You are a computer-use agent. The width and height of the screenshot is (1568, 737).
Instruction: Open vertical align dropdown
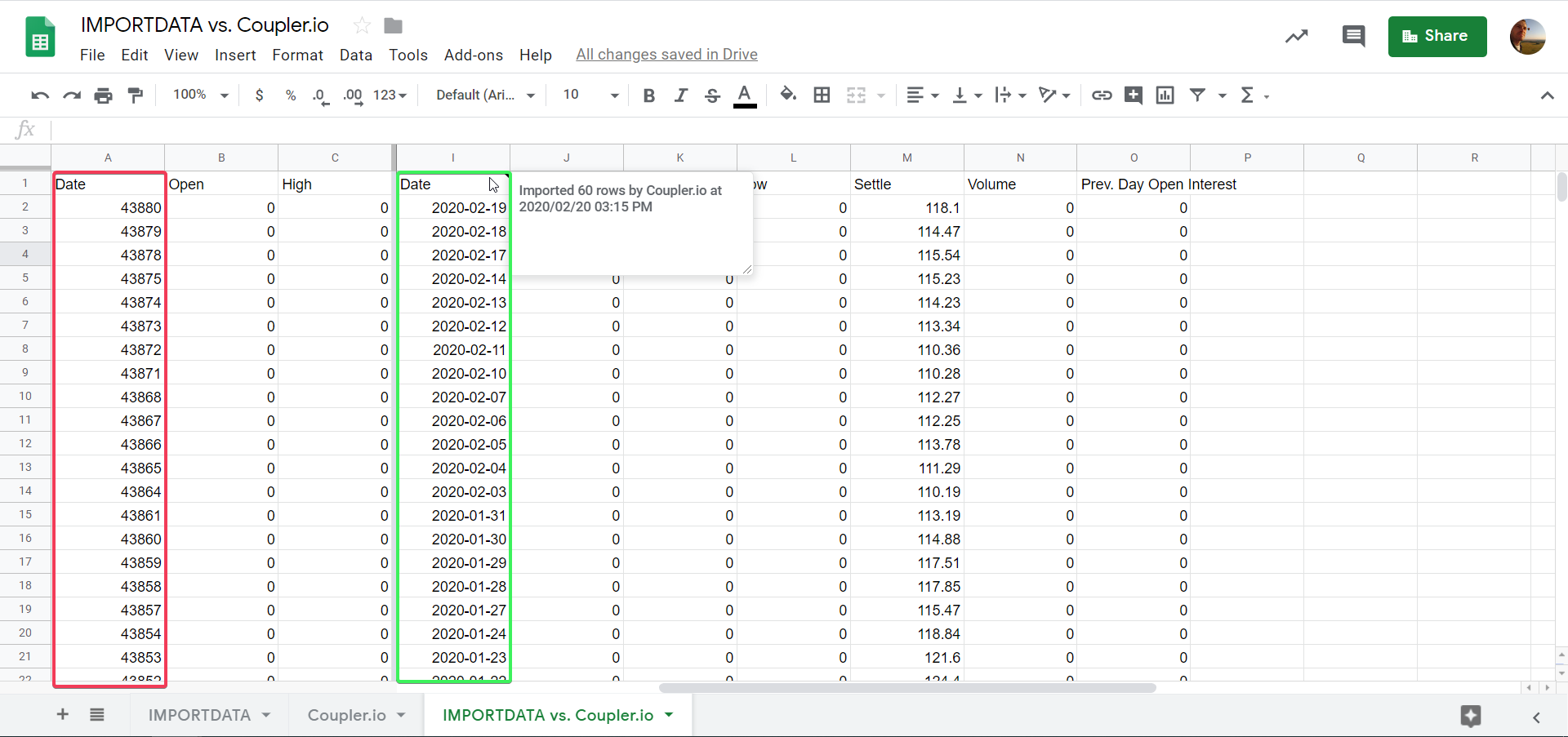(x=967, y=95)
